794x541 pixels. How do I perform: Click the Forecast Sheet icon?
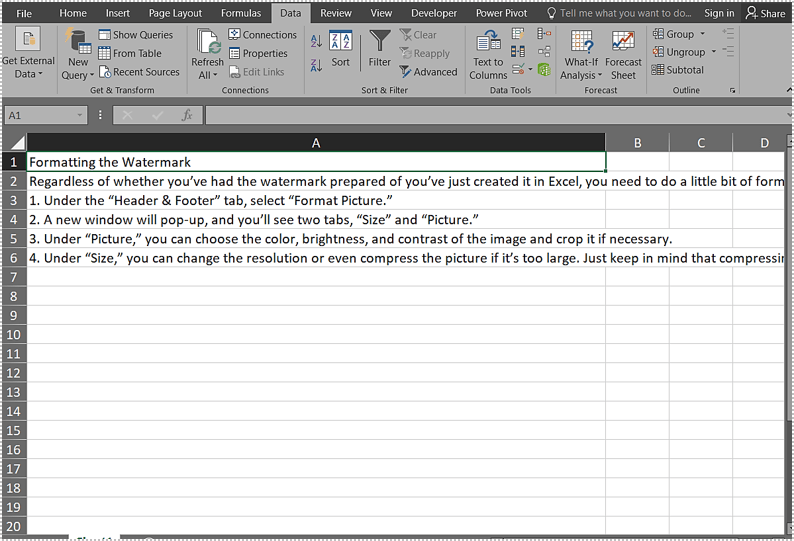[x=623, y=53]
